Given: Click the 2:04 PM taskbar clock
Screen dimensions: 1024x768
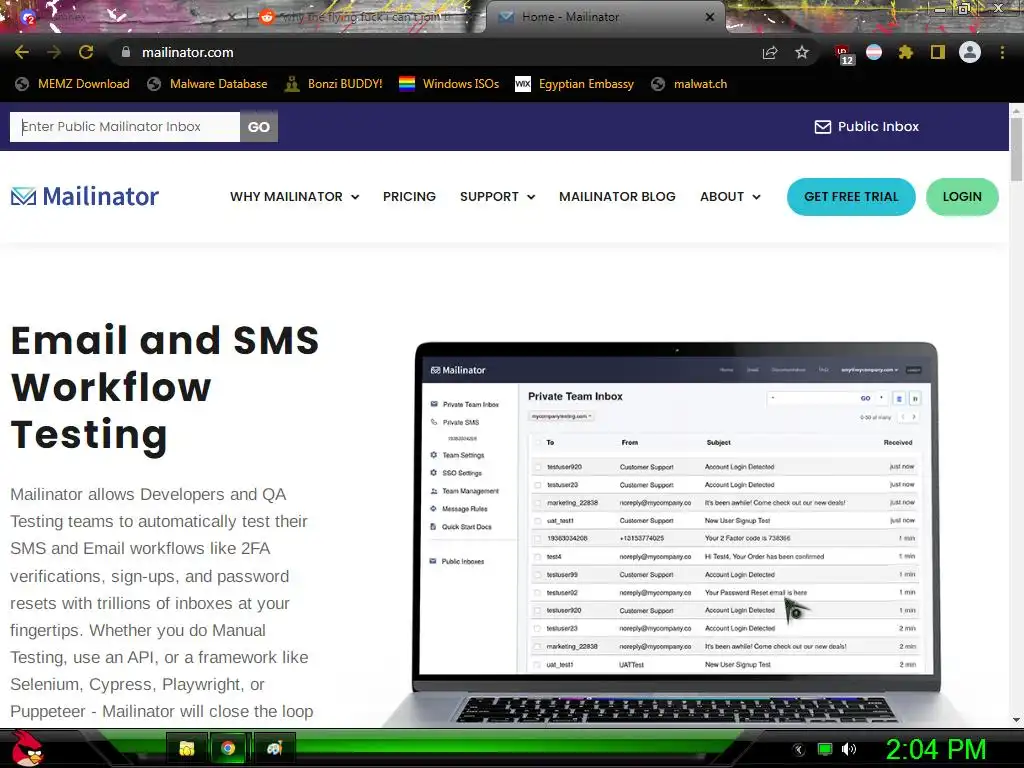Looking at the screenshot, I should (x=935, y=750).
